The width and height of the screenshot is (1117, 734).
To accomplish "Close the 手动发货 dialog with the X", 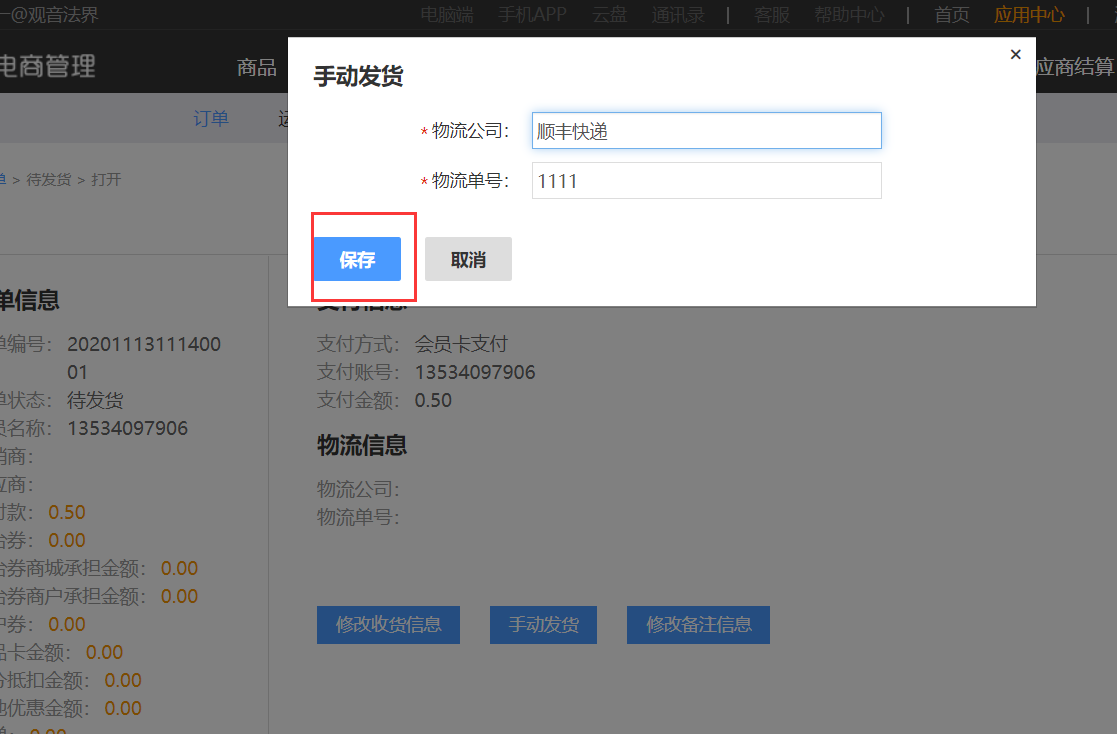I will pyautogui.click(x=1016, y=54).
